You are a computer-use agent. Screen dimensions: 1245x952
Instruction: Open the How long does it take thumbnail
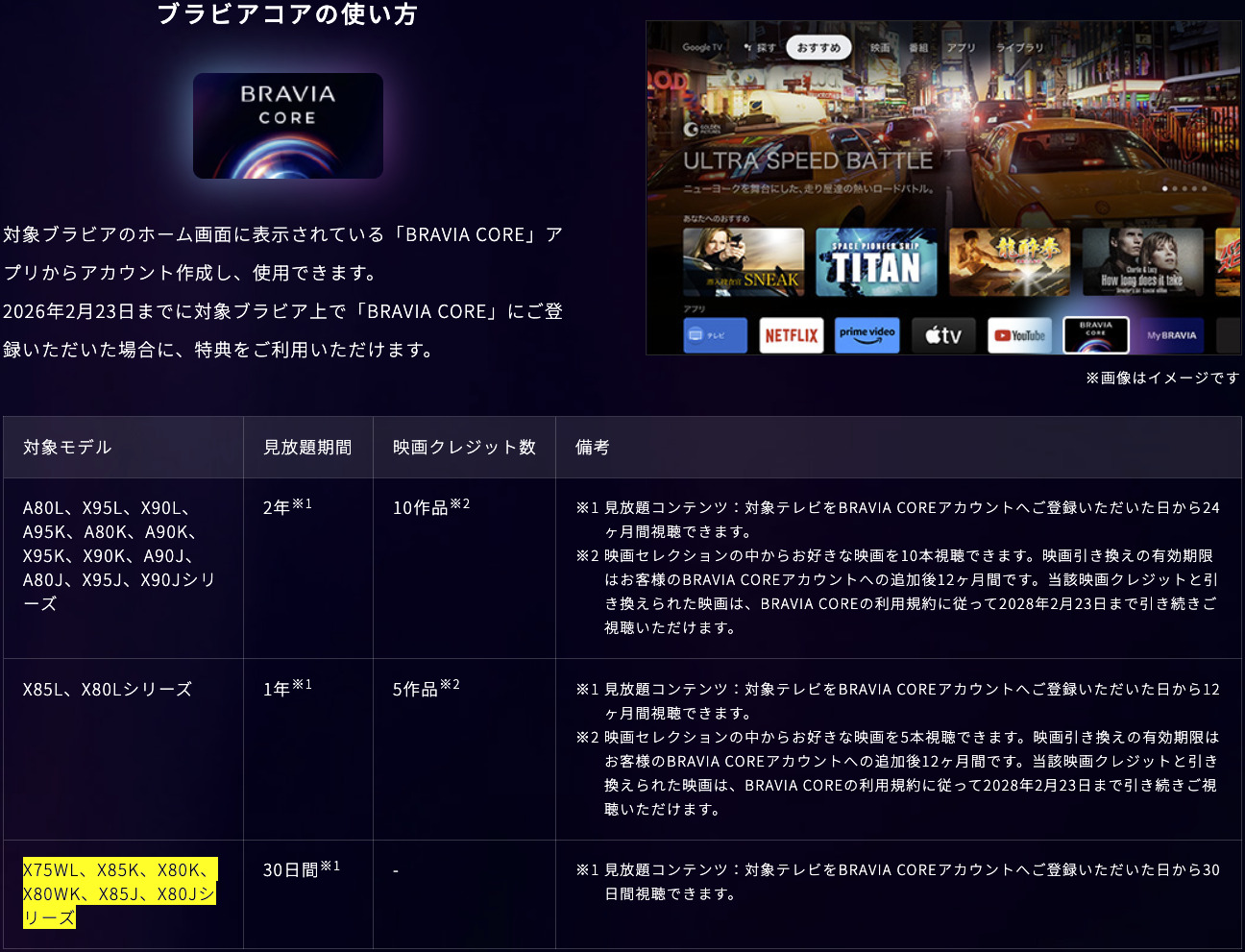pos(1142,261)
